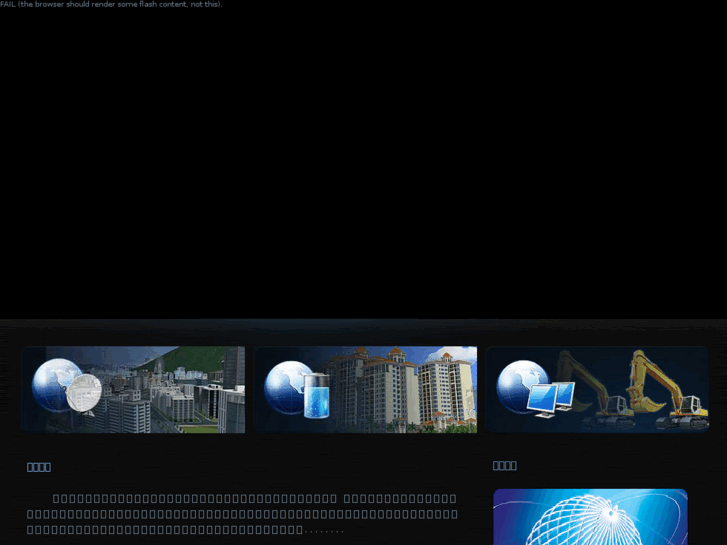
Task: Click the white wireframe globe image
Action: [x=590, y=517]
